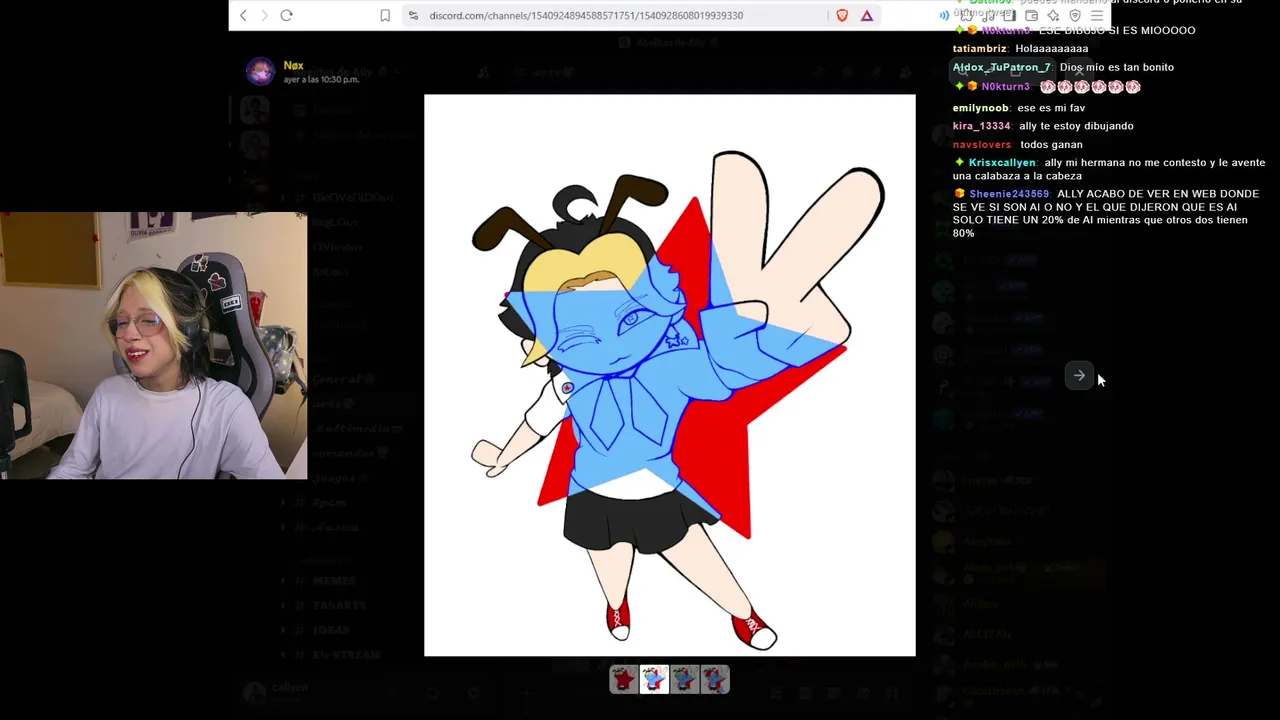Open chat user emilynoob

pyautogui.click(x=981, y=108)
